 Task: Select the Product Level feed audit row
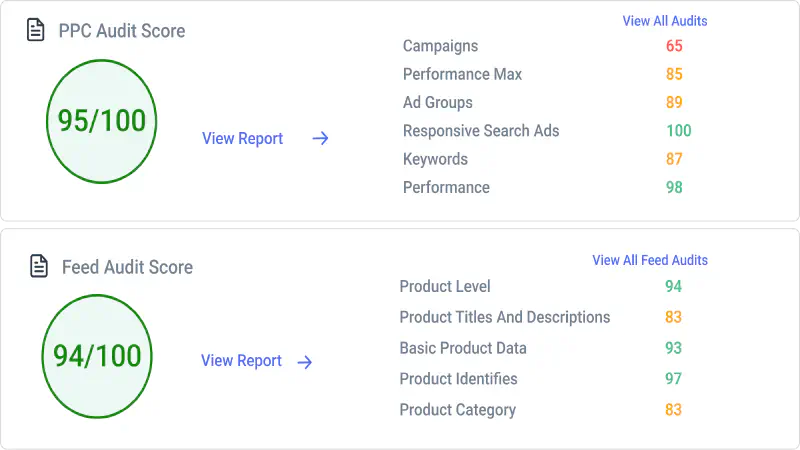(x=541, y=286)
